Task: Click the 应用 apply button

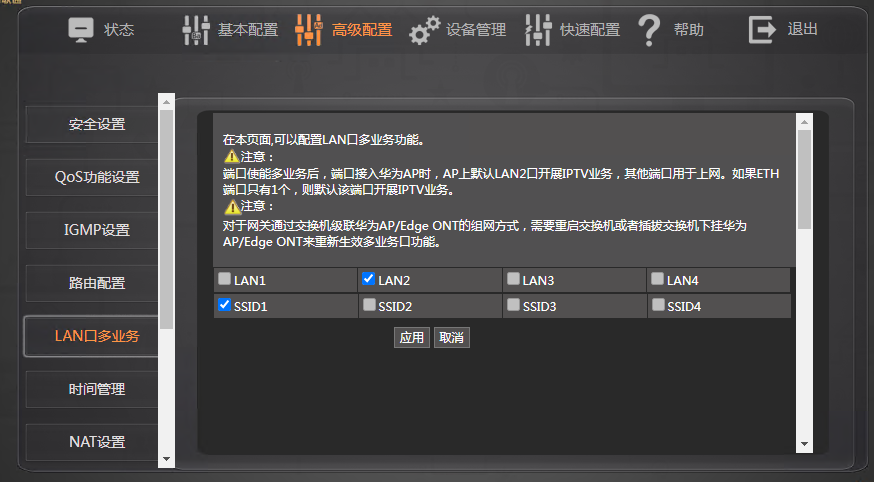Action: (x=411, y=338)
